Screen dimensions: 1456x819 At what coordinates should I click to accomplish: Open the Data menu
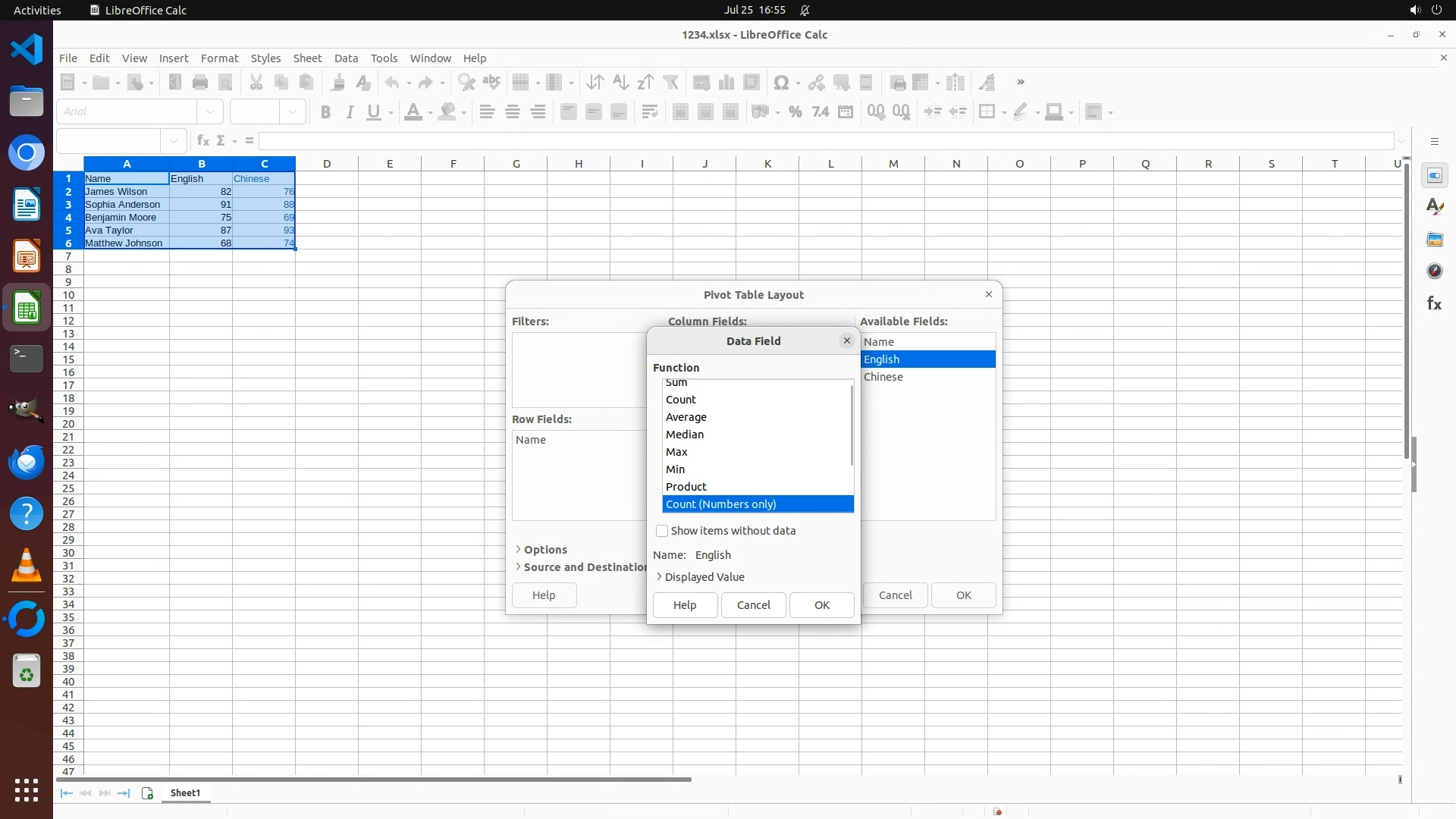pos(346,58)
